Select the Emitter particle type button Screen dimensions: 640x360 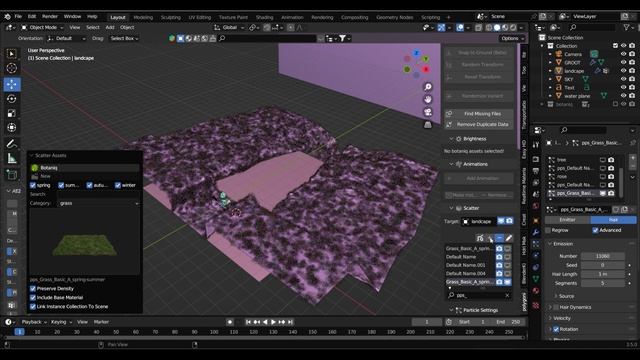[x=567, y=220]
